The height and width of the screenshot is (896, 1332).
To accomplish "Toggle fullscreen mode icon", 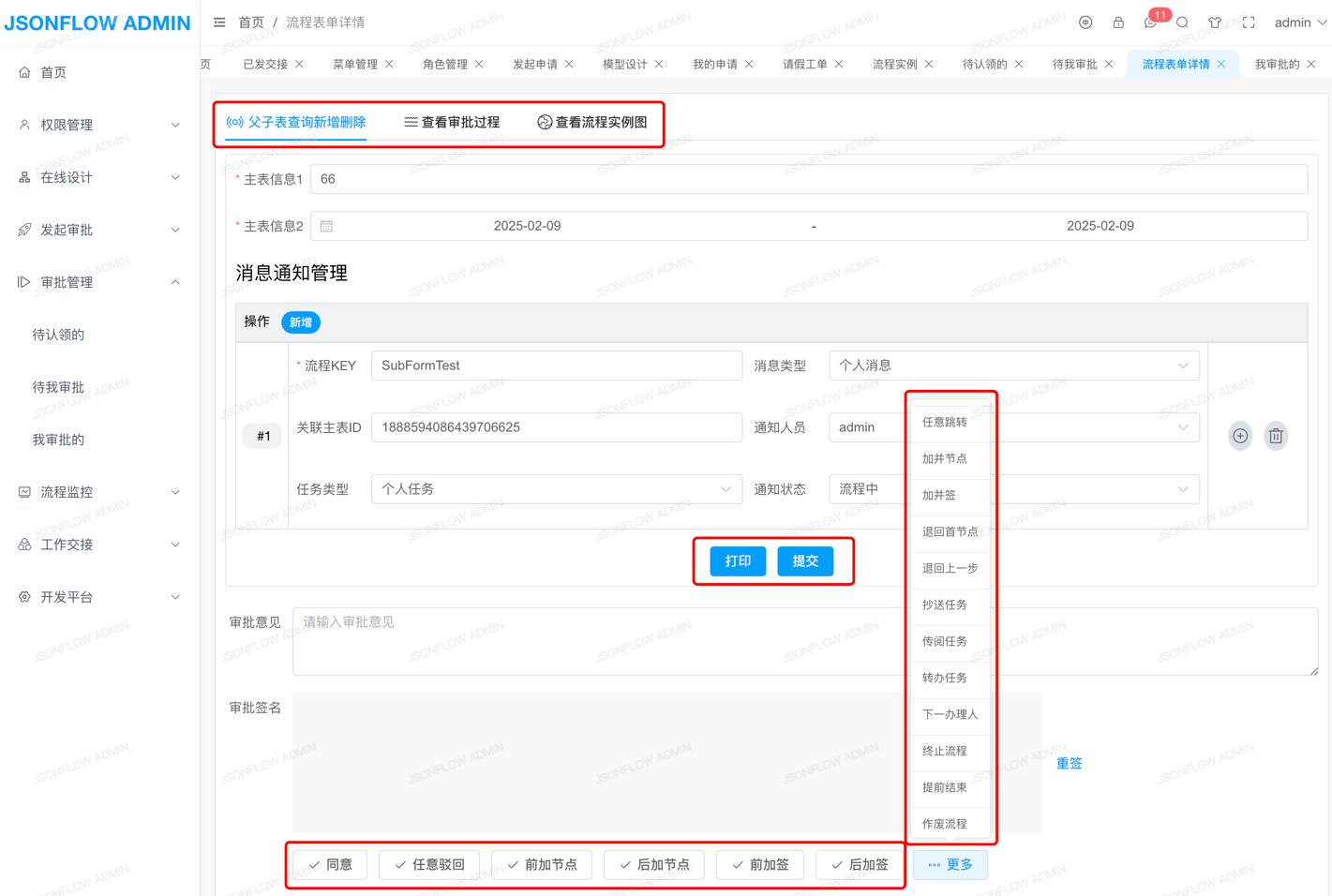I will (x=1249, y=22).
